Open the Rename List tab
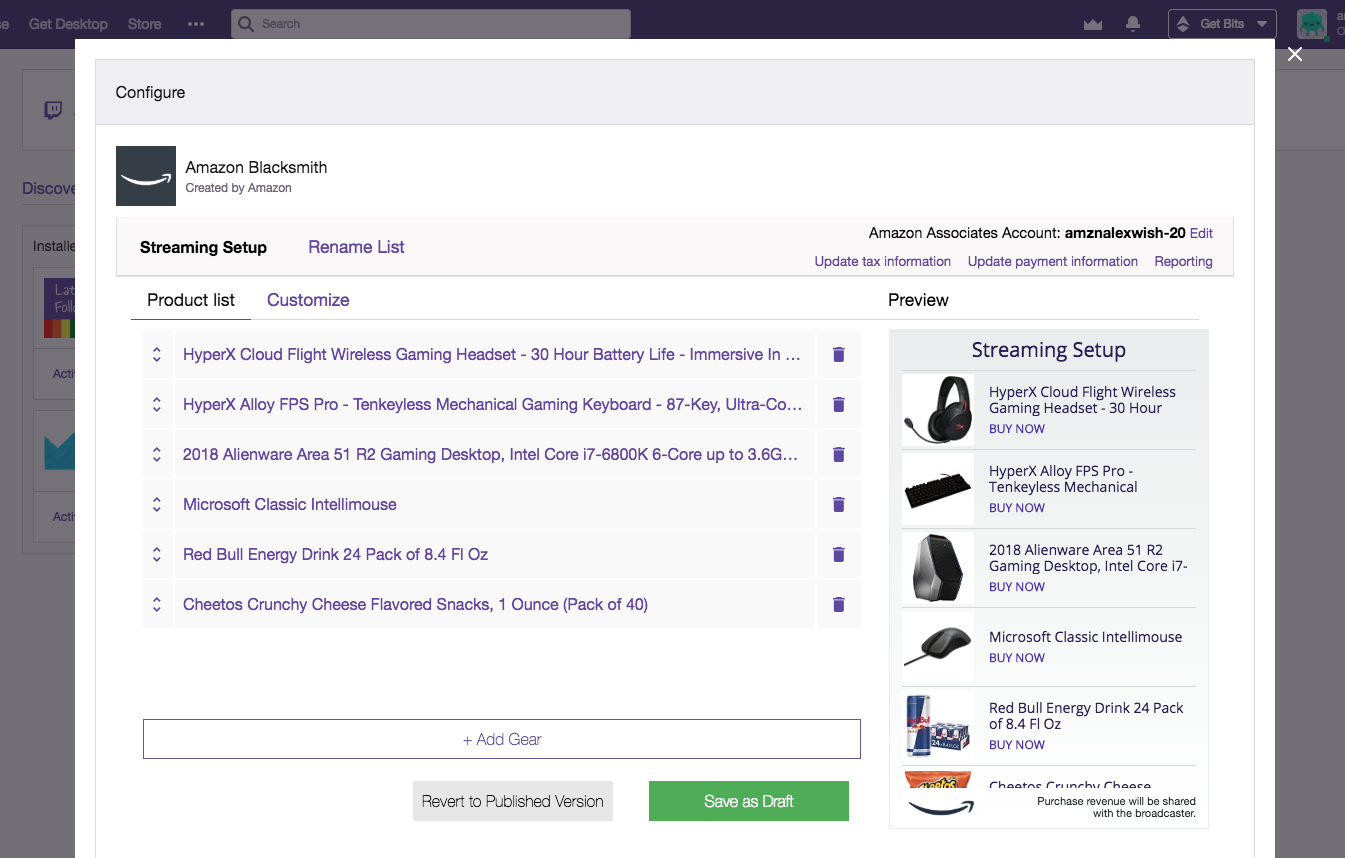The image size is (1345, 858). pyautogui.click(x=356, y=247)
